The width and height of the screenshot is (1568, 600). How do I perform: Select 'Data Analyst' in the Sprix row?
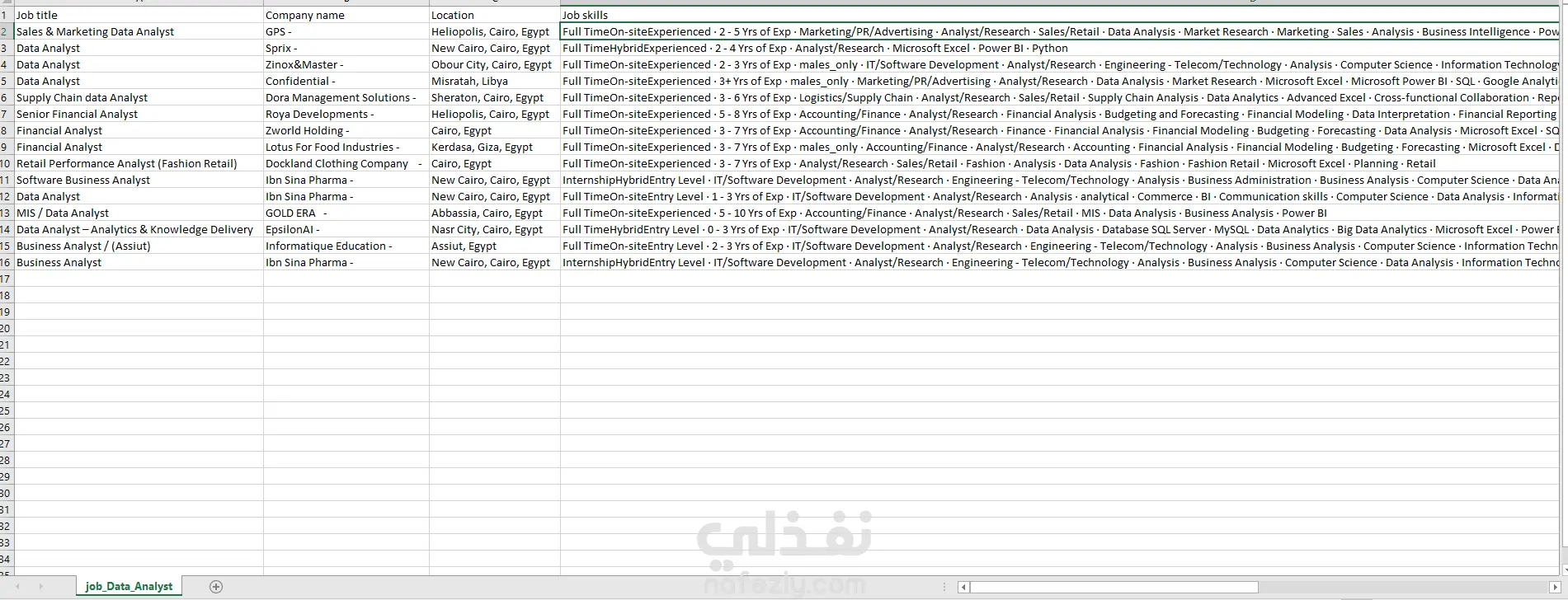pos(139,48)
